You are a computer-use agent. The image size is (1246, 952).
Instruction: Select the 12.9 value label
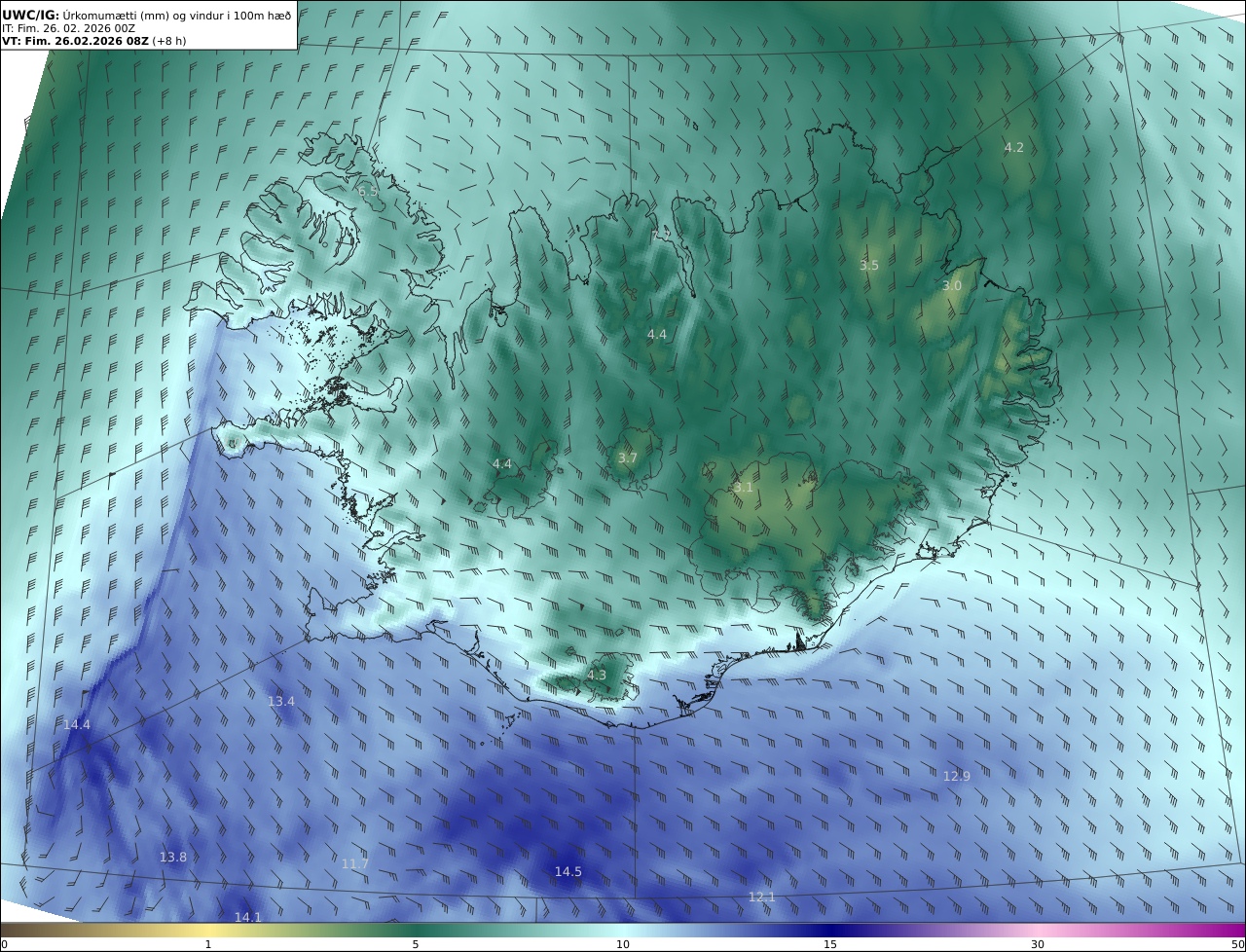957,776
